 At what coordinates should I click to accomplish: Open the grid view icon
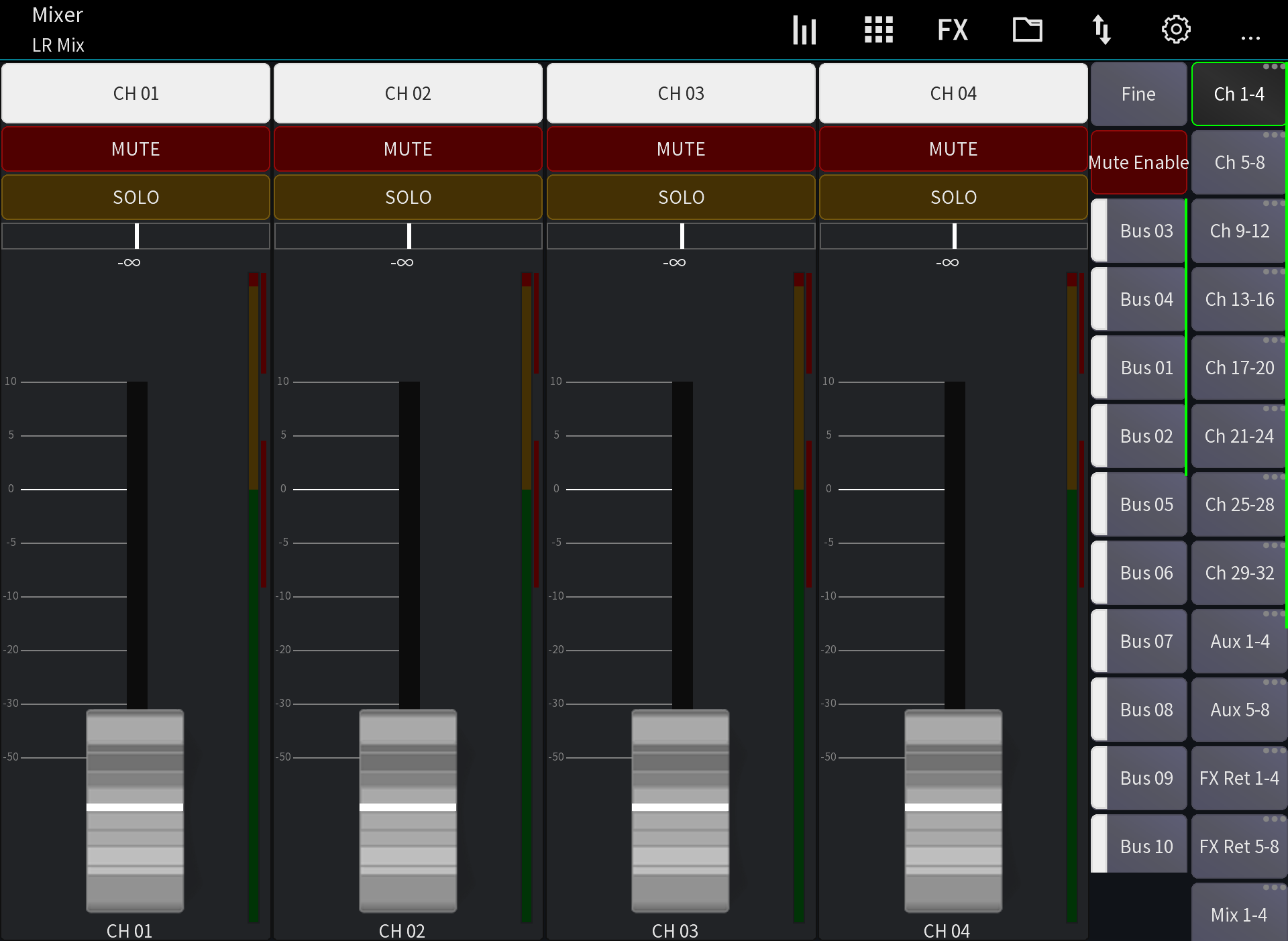879,30
